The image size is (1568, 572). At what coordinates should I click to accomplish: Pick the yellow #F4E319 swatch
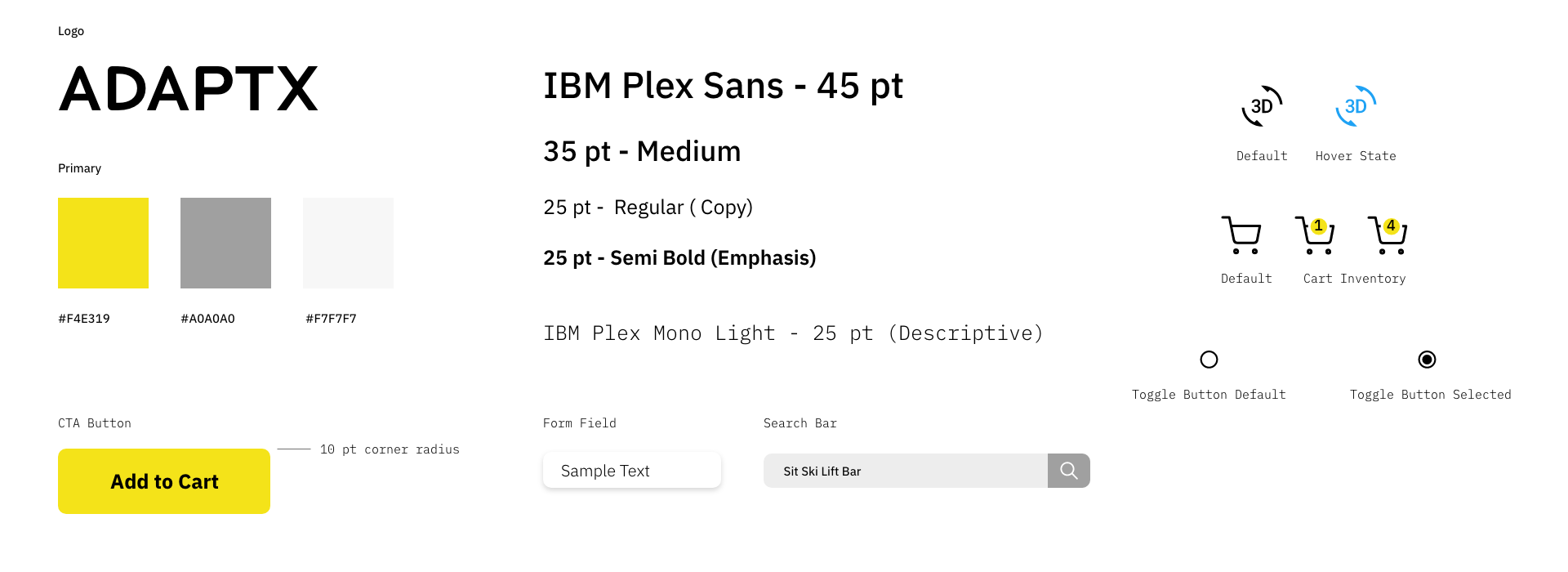103,243
